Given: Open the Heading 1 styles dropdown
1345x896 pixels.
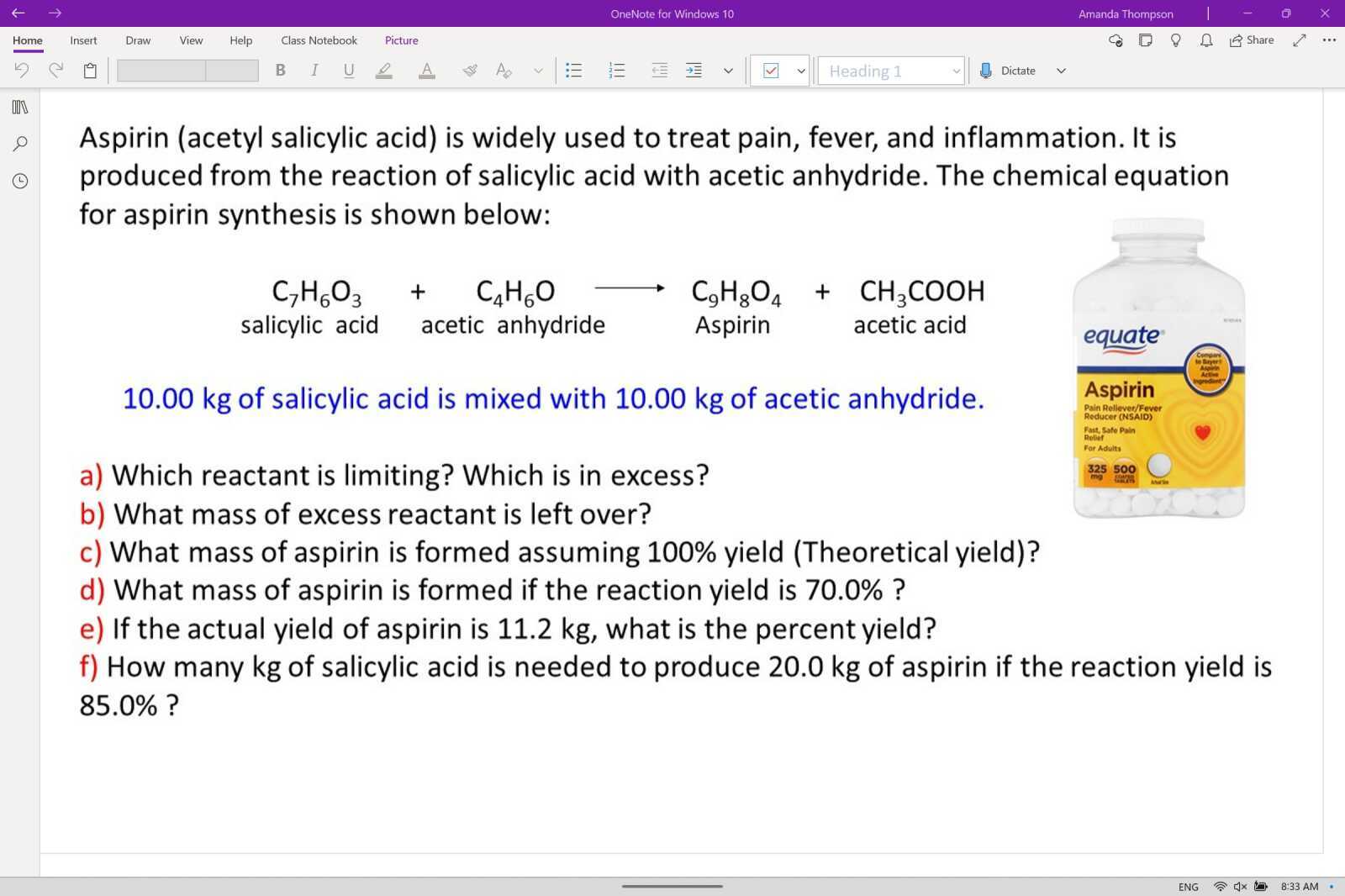Looking at the screenshot, I should coord(955,71).
